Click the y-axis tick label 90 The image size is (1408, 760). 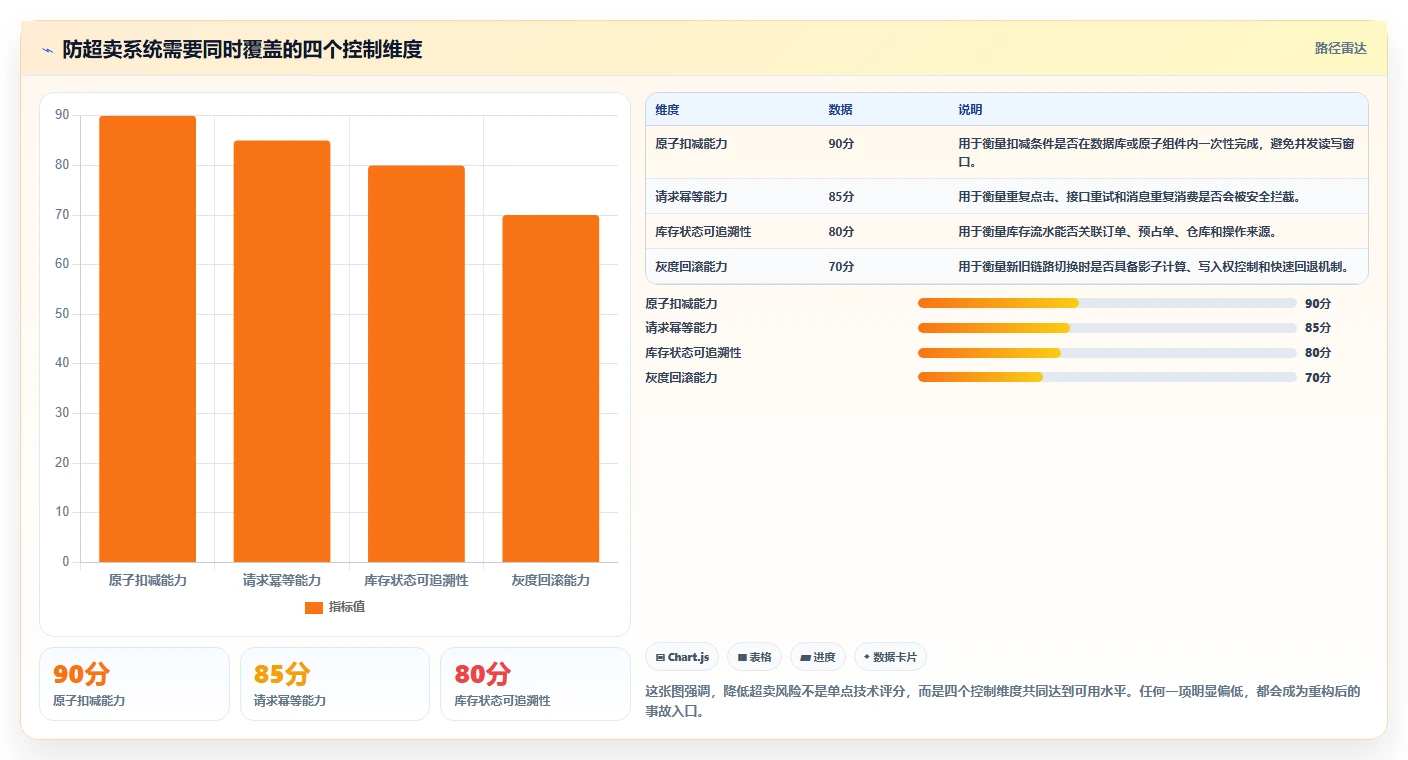coord(62,115)
